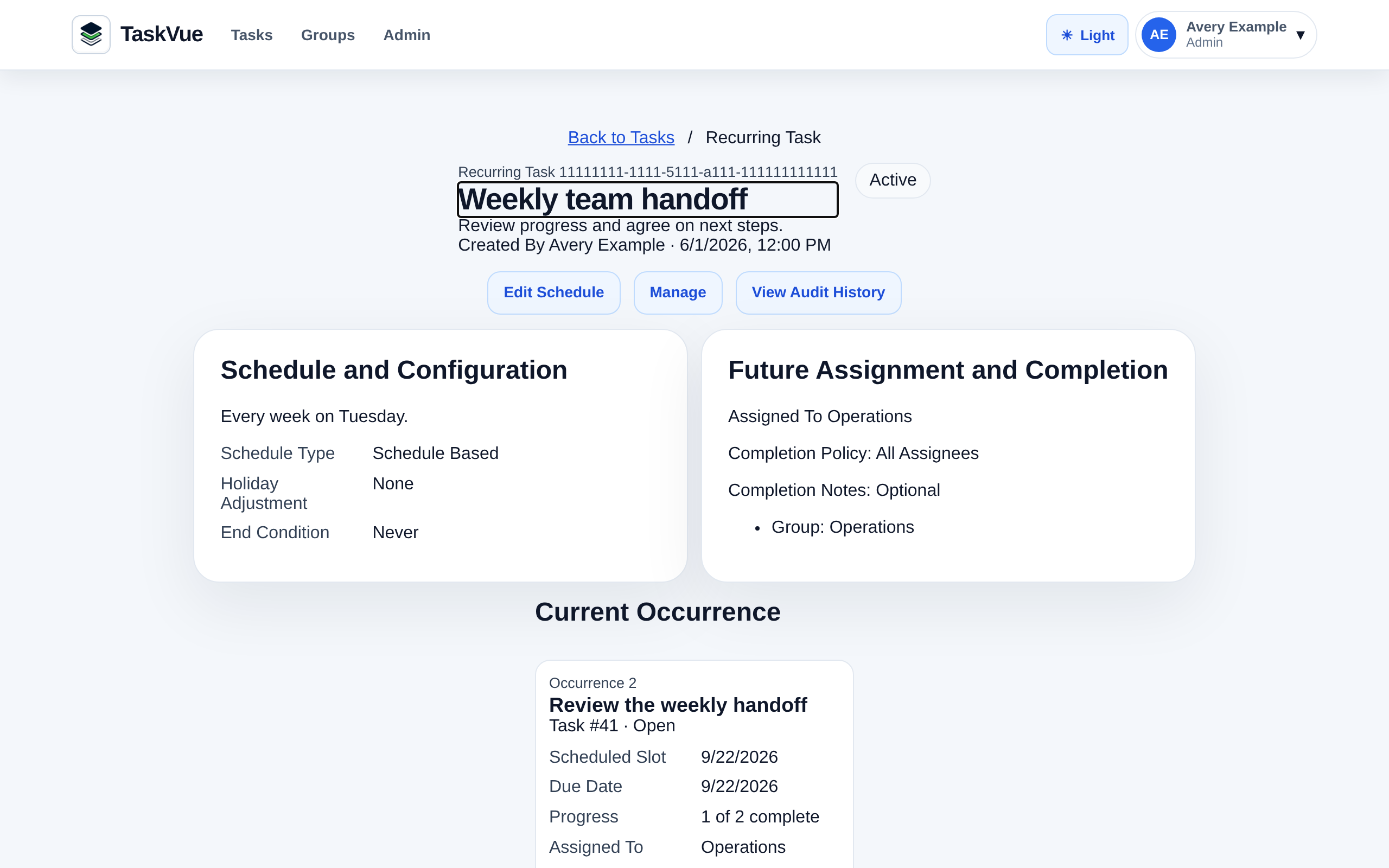
Task: Open the Tasks nav item
Action: tap(251, 35)
